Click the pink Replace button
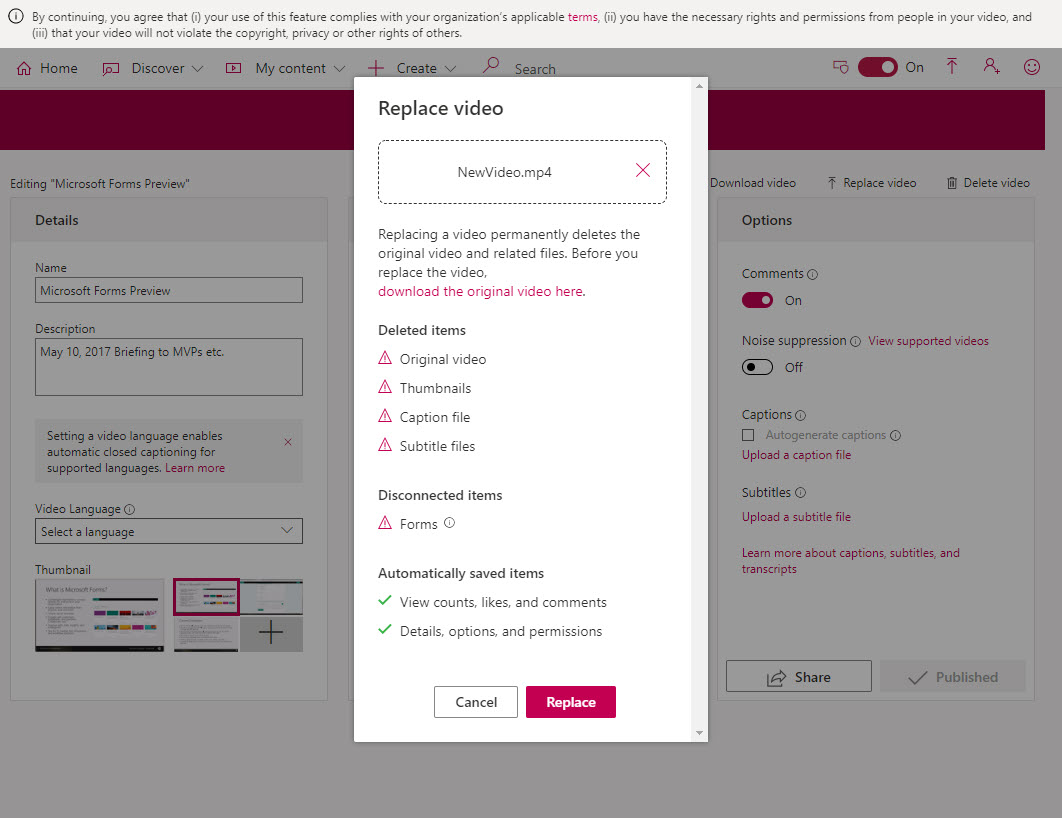The height and width of the screenshot is (818, 1062). click(x=571, y=702)
